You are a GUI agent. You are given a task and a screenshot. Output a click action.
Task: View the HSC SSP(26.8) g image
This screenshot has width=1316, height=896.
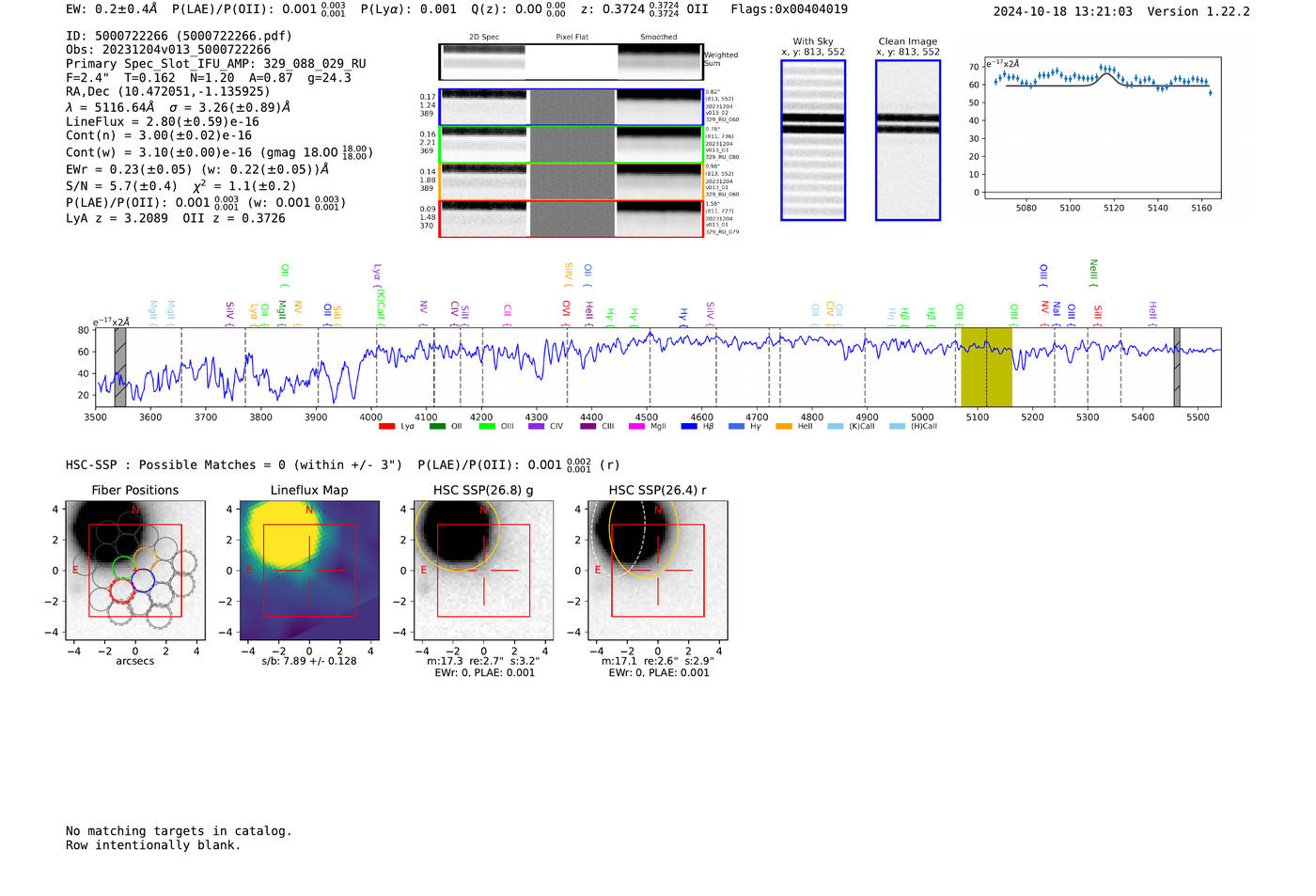483,571
